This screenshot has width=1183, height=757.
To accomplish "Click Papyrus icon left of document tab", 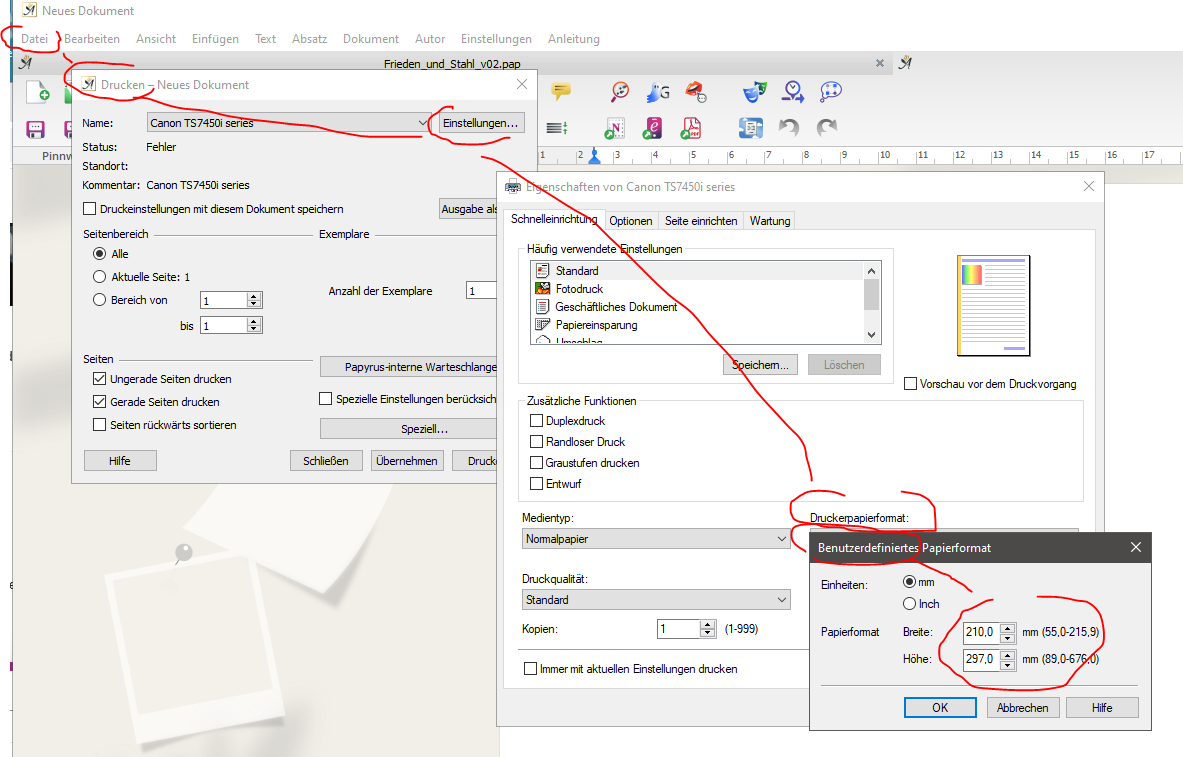I will pyautogui.click(x=25, y=63).
